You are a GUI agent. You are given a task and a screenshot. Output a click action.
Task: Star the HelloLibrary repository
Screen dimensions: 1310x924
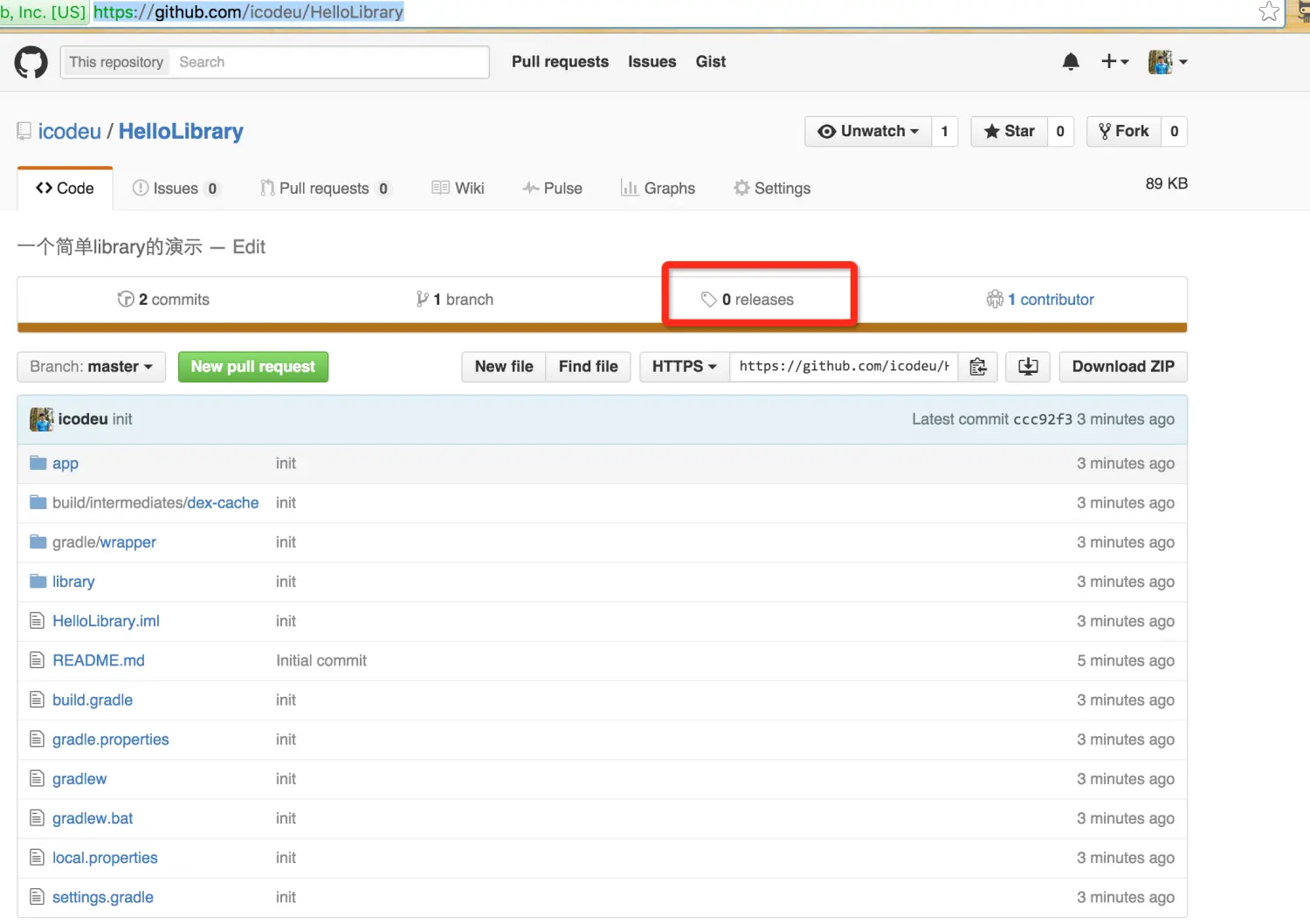click(1009, 131)
